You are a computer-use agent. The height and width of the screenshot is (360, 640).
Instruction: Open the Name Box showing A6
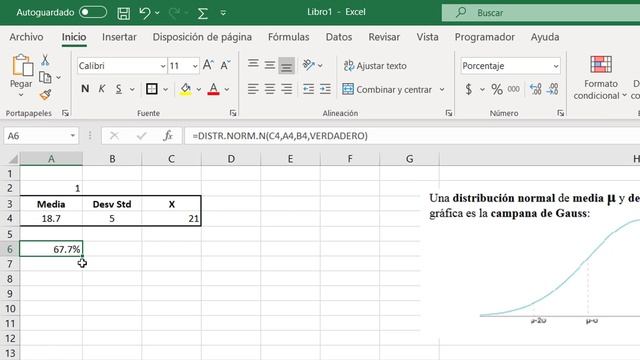(40, 136)
